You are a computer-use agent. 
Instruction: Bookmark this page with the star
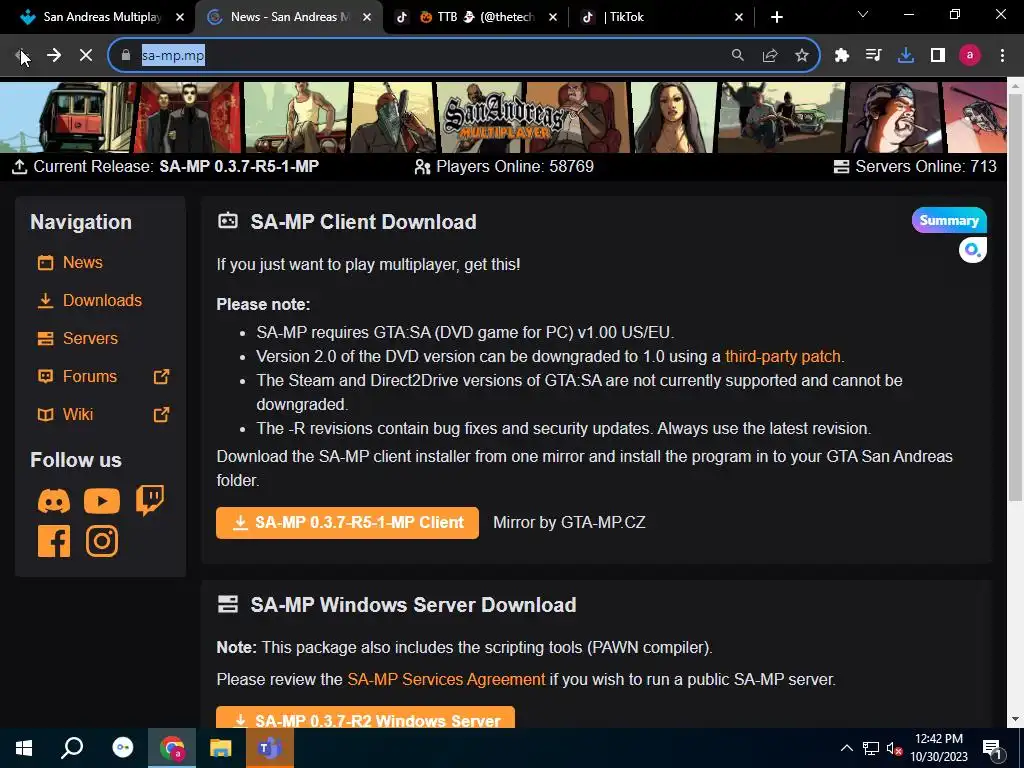802,56
